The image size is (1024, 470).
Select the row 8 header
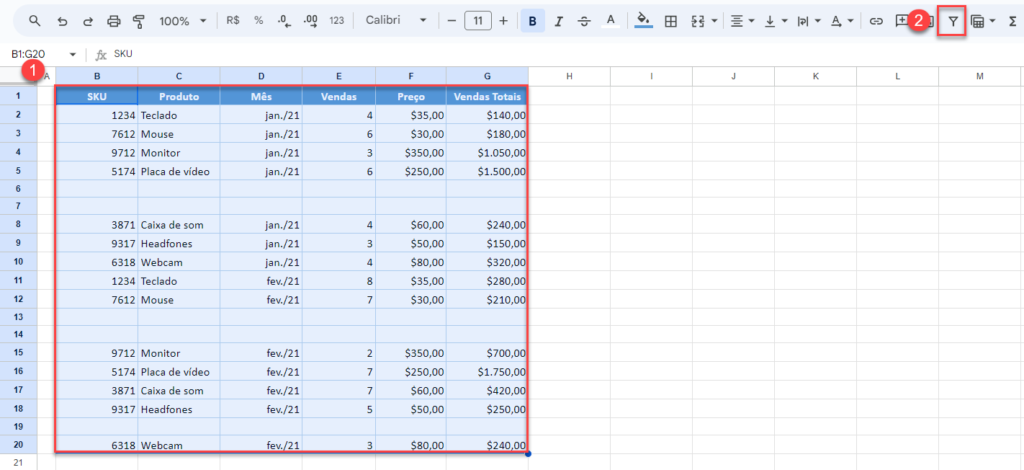click(x=18, y=225)
